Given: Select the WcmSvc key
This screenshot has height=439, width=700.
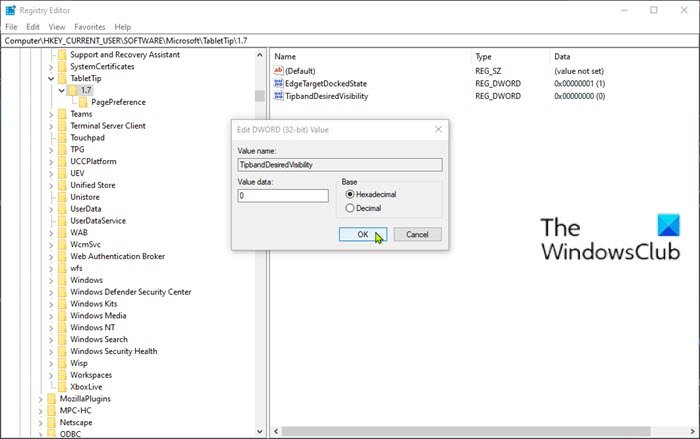Looking at the screenshot, I should coord(85,244).
